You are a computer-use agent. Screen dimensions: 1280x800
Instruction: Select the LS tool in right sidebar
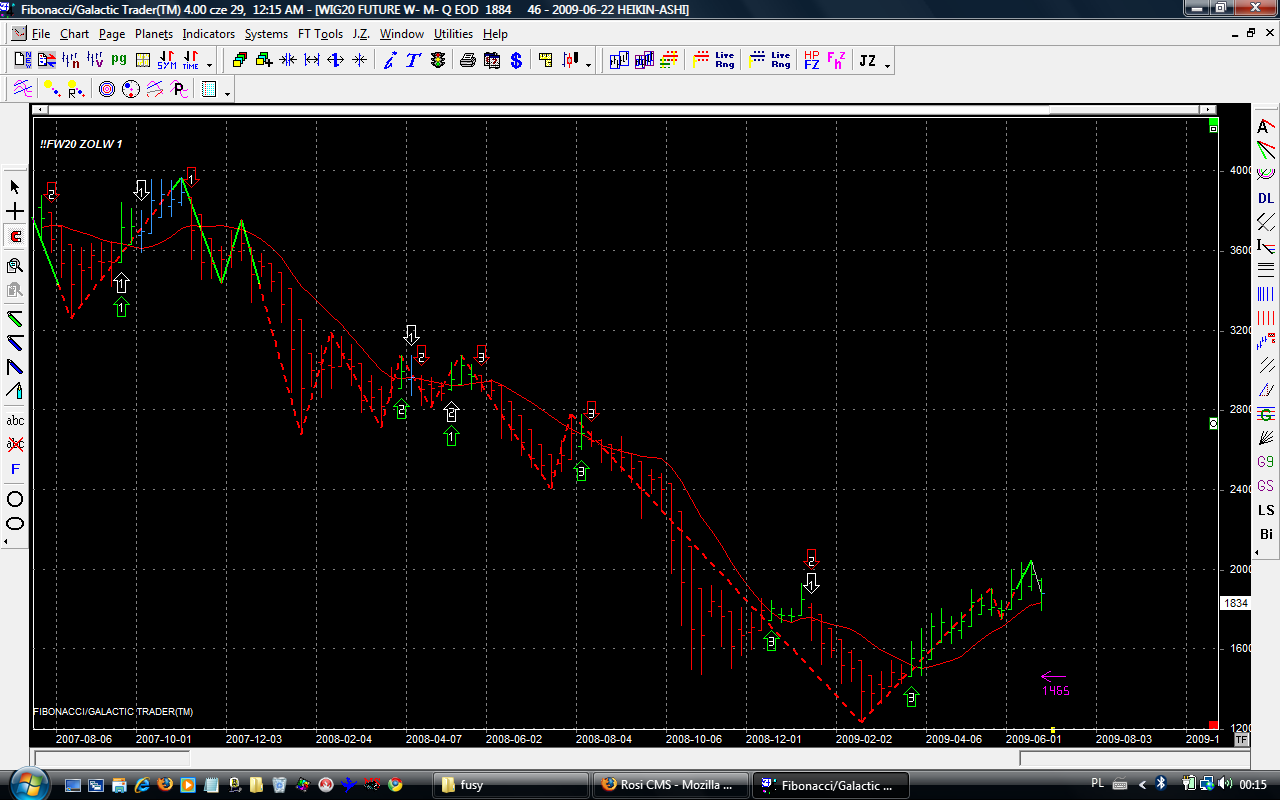(x=1266, y=510)
